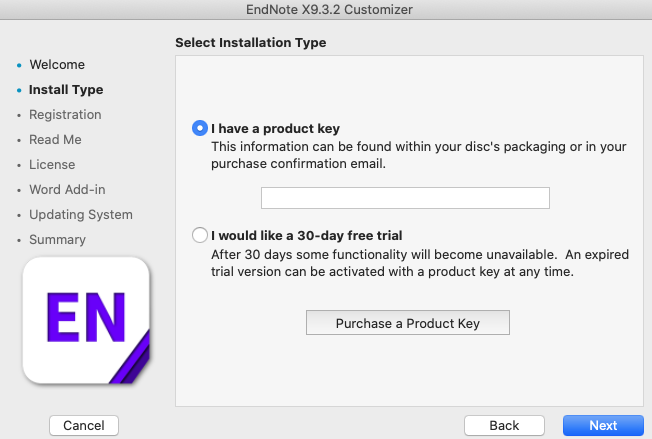Click the 'I have a product key' label text

(x=275, y=128)
